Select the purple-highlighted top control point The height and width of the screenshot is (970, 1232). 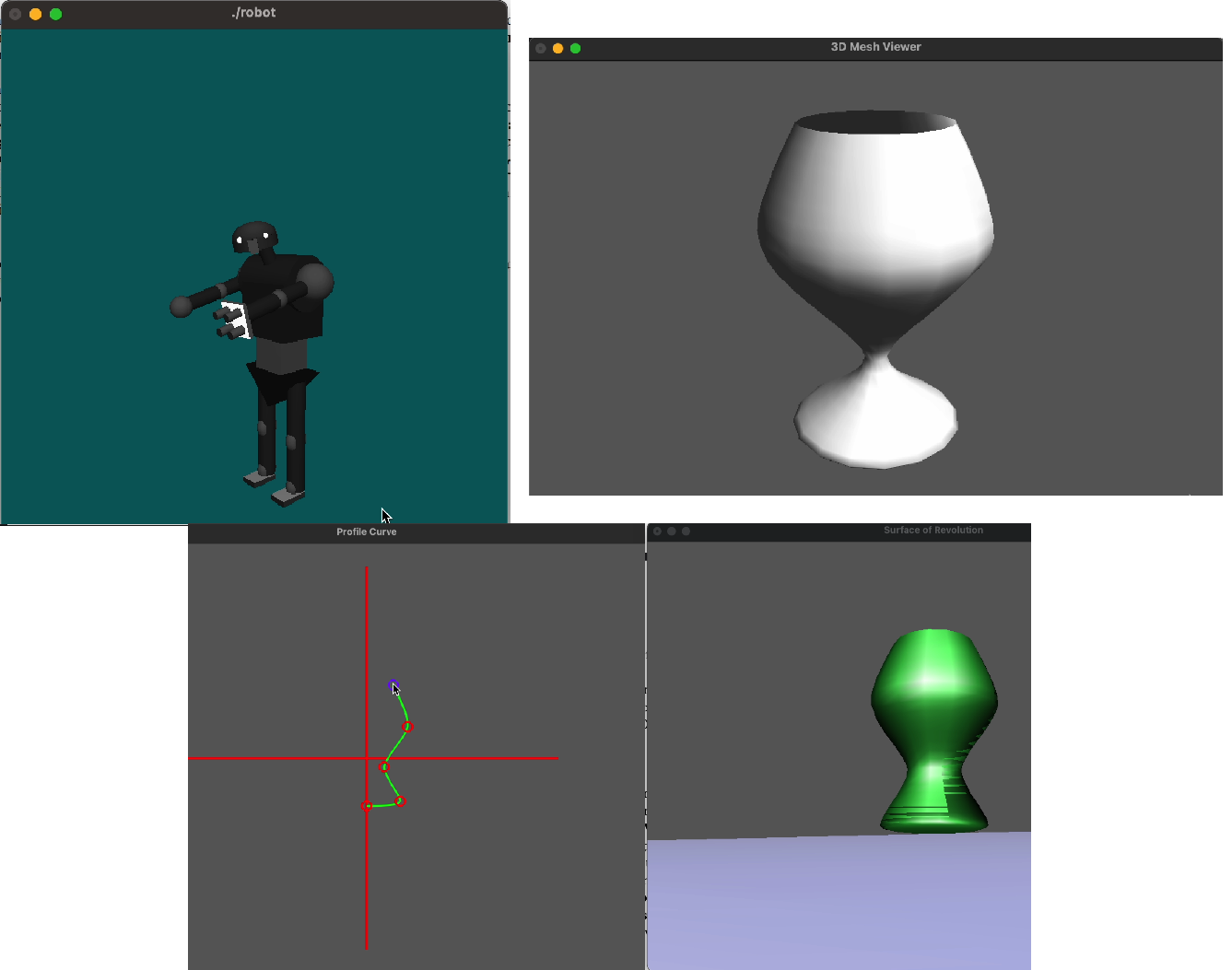pyautogui.click(x=393, y=685)
